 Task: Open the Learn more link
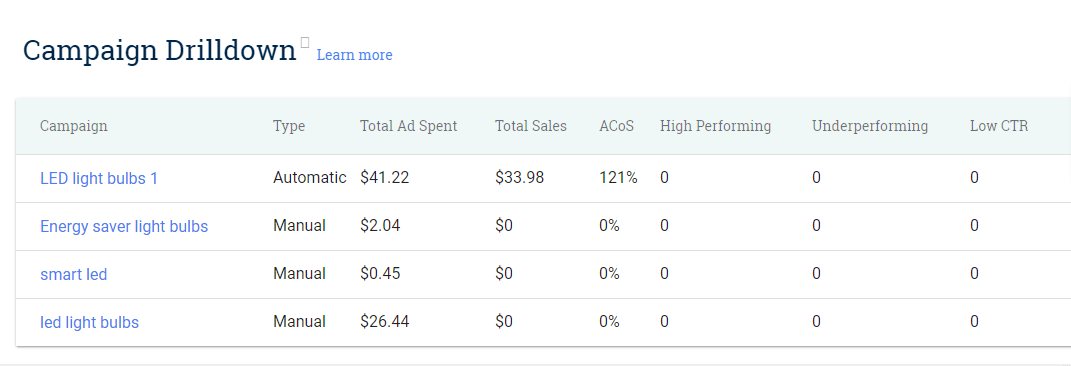354,55
